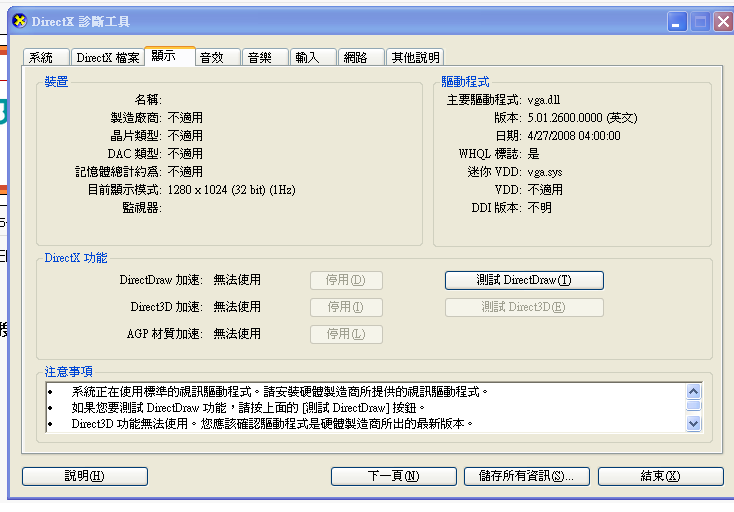
Task: Click the WHQL 標誌 value 是
Action: [x=533, y=154]
